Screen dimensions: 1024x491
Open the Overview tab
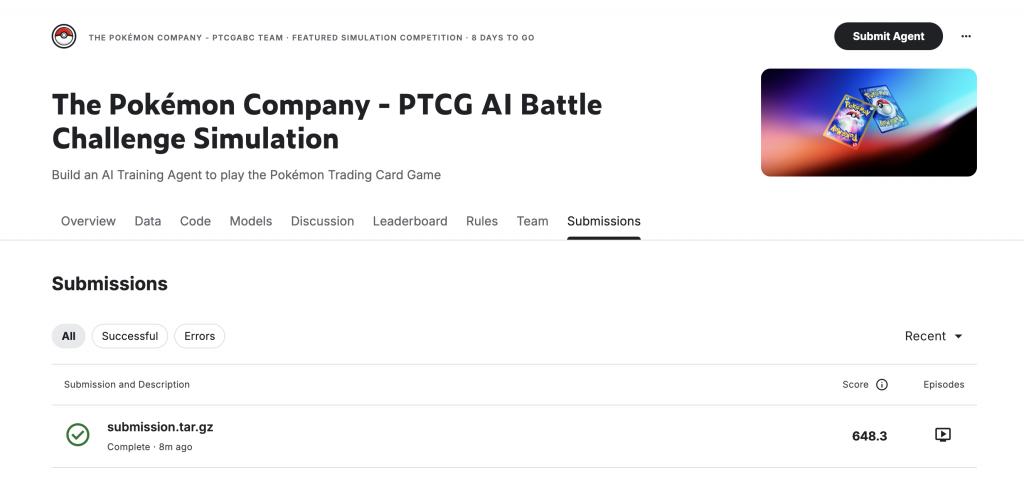point(88,221)
